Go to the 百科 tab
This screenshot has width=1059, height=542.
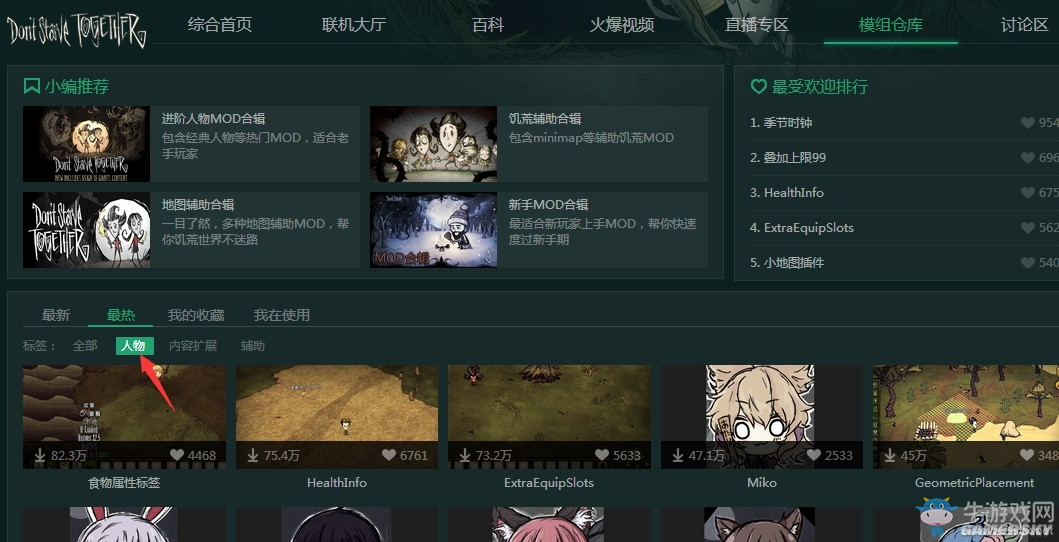[488, 25]
